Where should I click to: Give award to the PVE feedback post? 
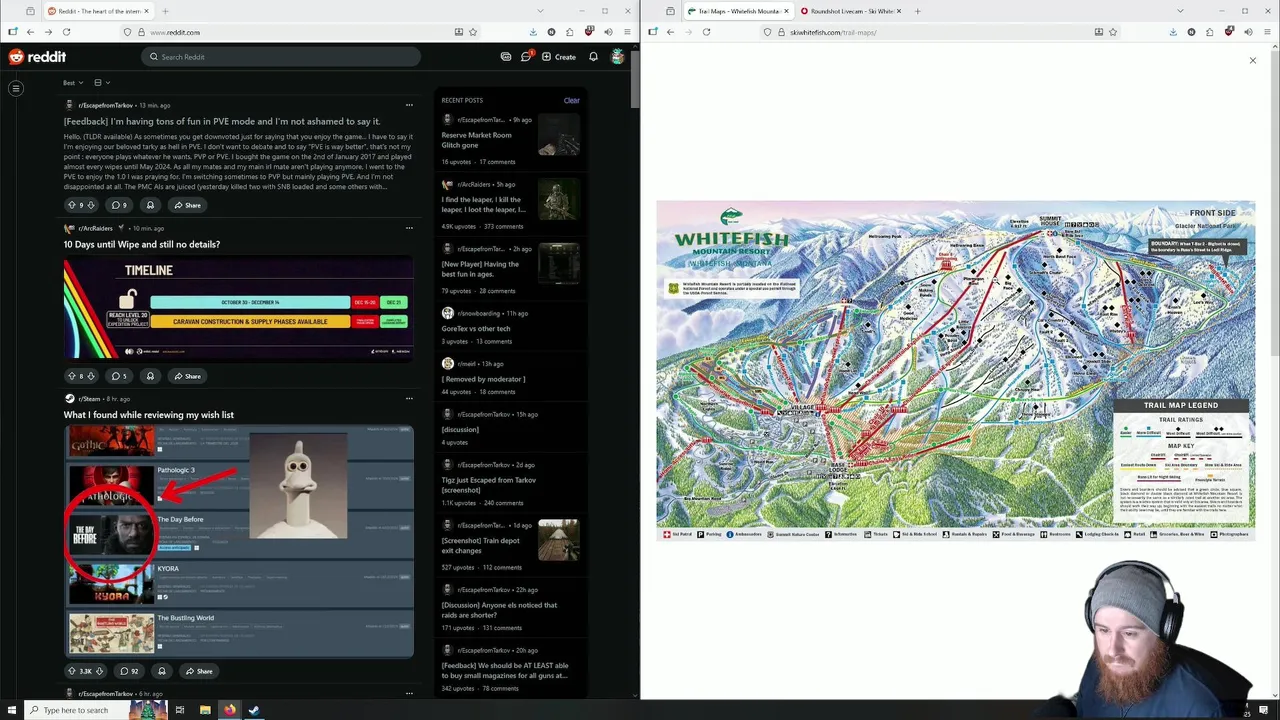[150, 205]
